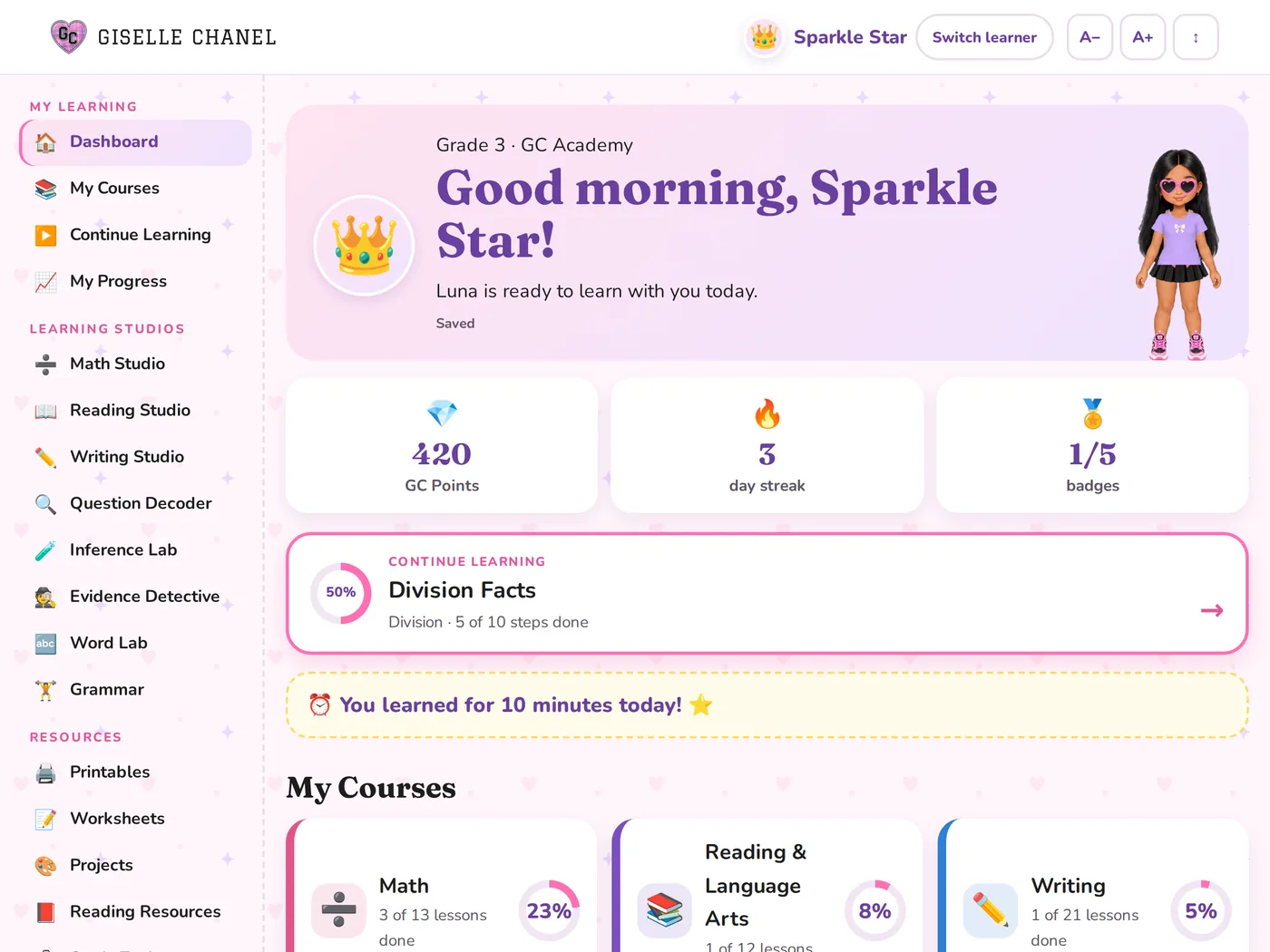This screenshot has width=1270, height=952.
Task: Click the Inference Lab test tube icon
Action: (45, 550)
